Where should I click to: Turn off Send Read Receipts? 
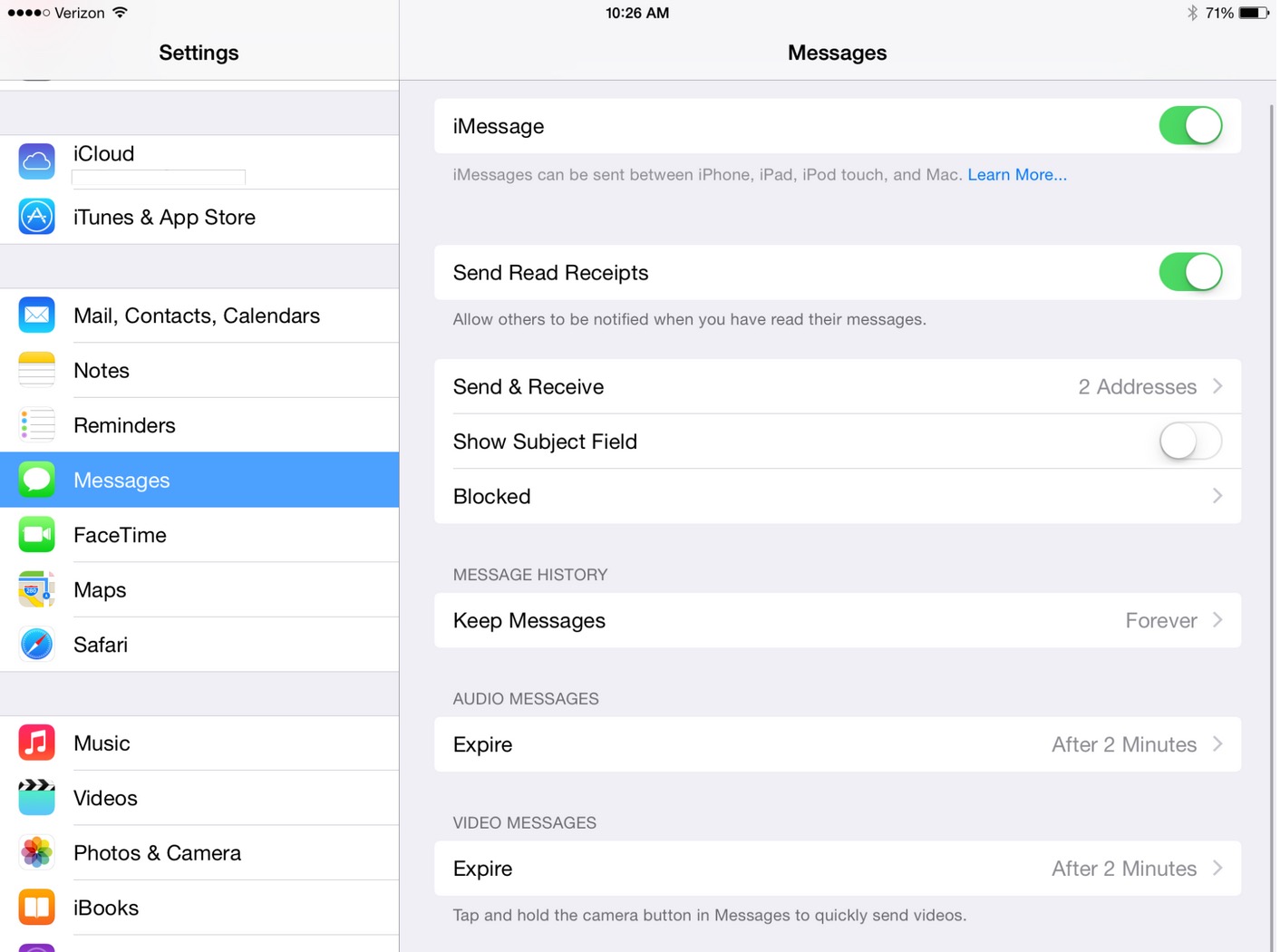pyautogui.click(x=1190, y=272)
